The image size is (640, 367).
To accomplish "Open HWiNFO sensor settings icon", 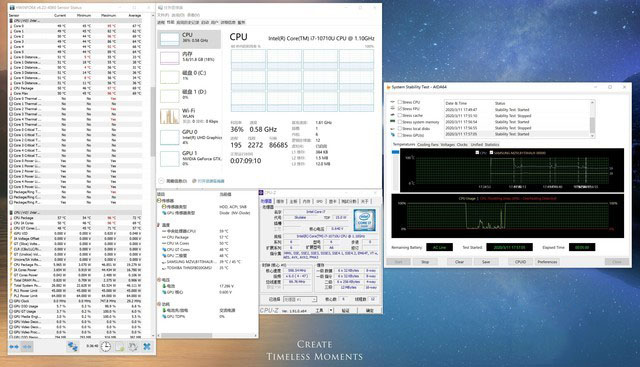I will pos(133,347).
